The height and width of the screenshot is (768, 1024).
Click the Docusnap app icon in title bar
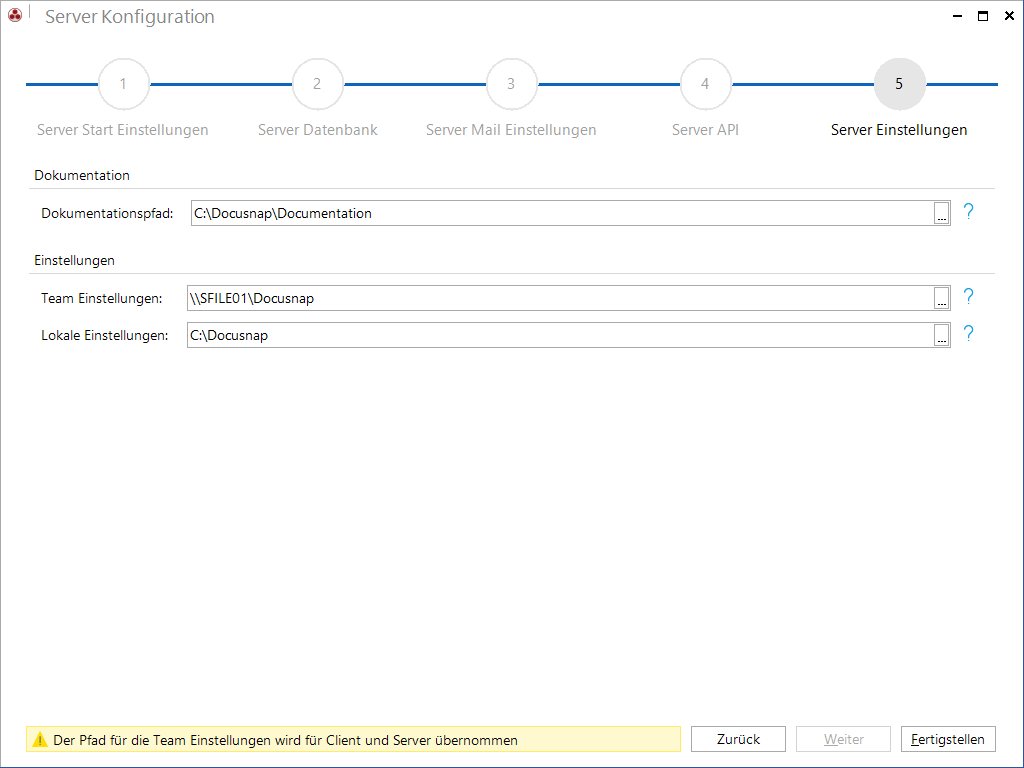[x=15, y=14]
